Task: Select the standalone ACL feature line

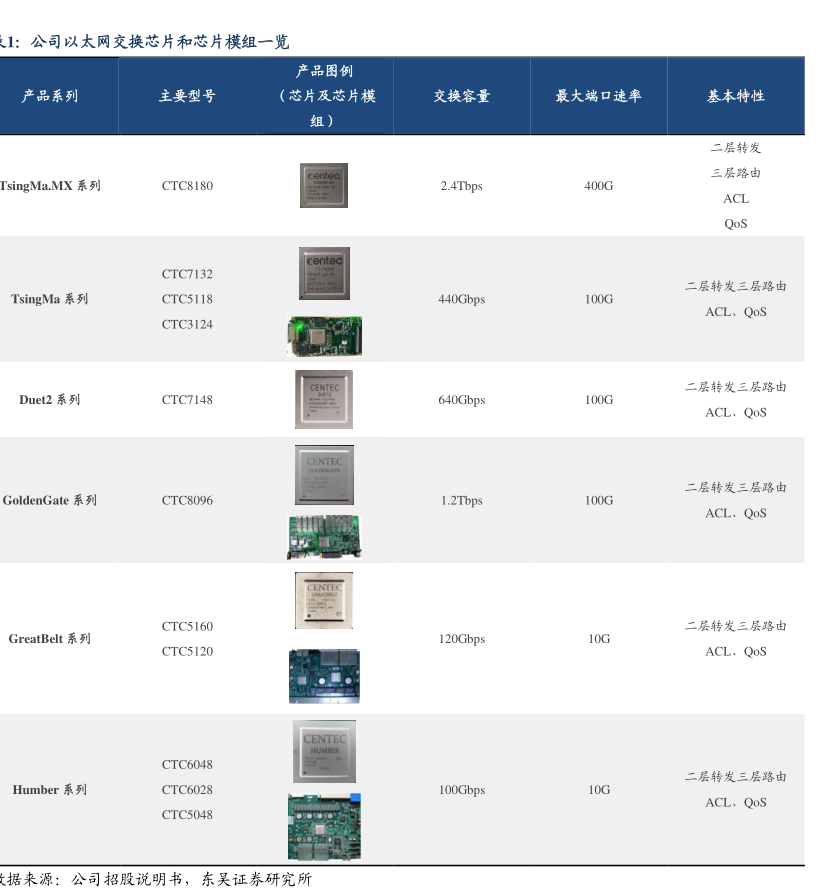Action: click(736, 199)
